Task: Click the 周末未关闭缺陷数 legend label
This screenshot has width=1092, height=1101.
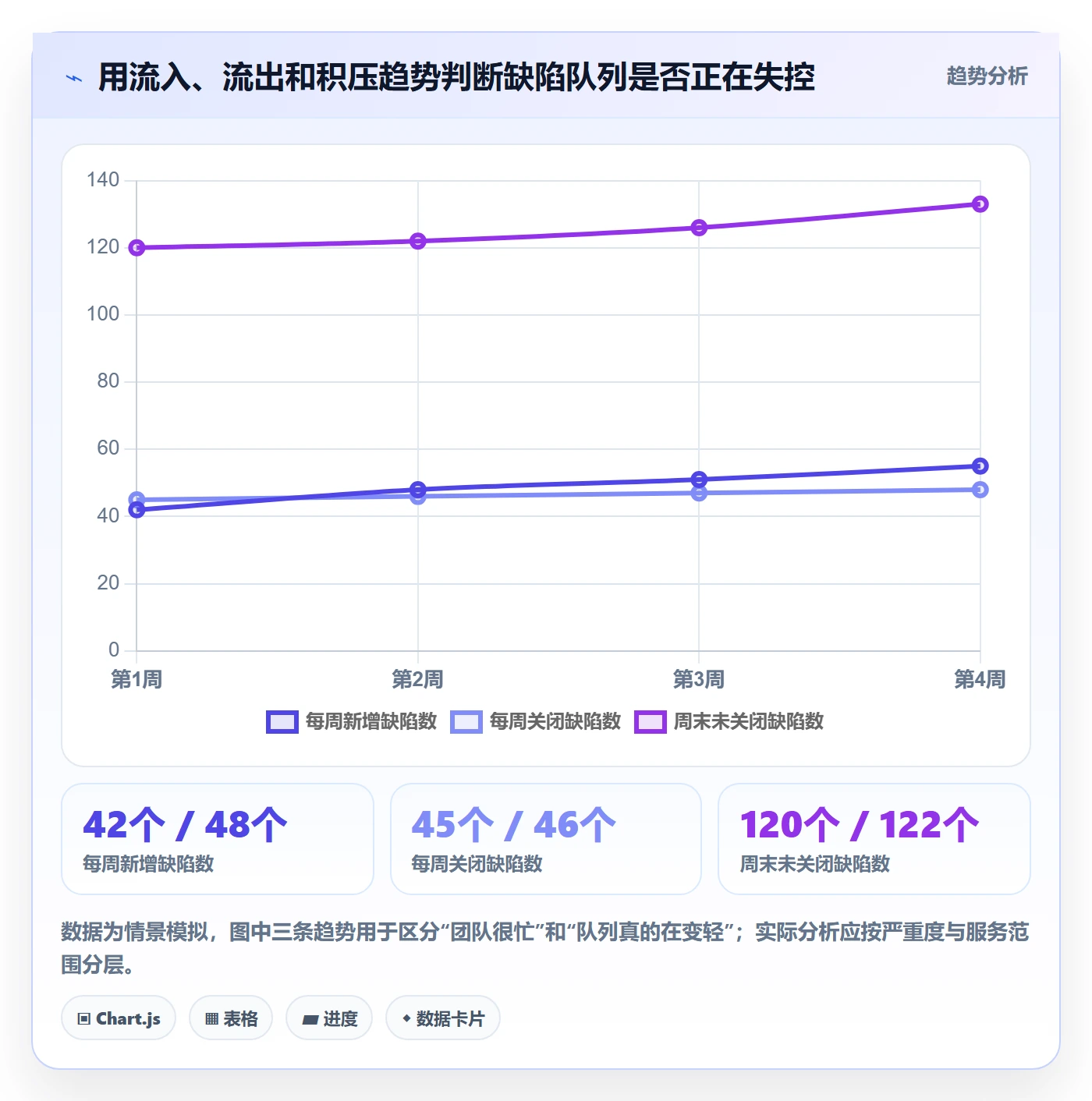Action: point(749,721)
